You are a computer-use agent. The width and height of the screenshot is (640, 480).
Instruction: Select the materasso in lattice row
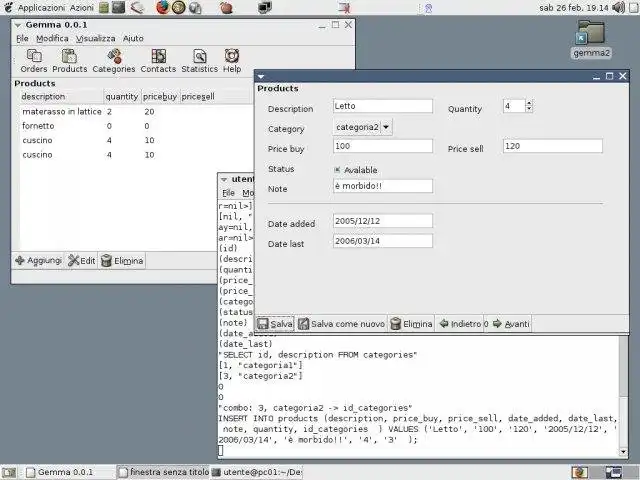tap(137, 112)
